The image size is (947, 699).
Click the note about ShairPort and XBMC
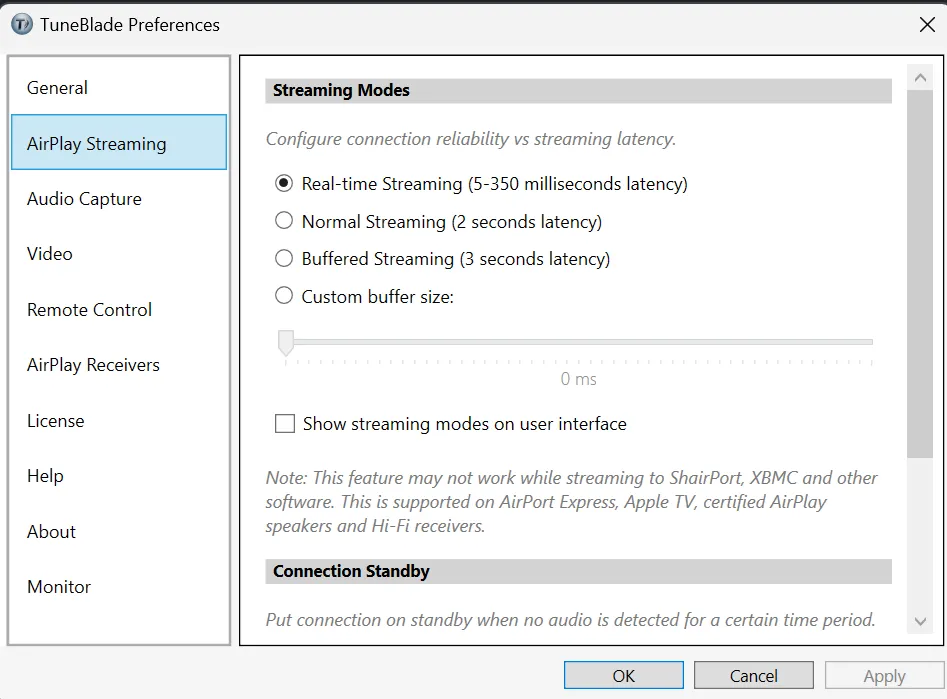(571, 501)
